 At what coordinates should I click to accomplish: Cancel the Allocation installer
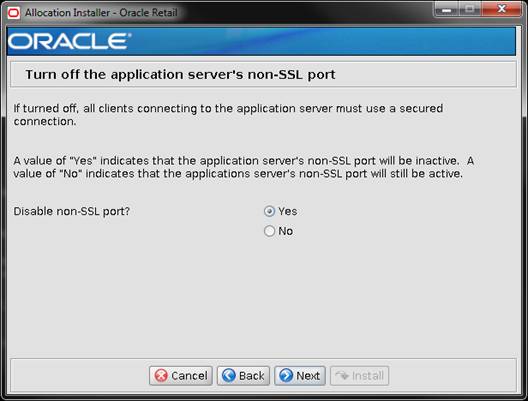(x=181, y=376)
